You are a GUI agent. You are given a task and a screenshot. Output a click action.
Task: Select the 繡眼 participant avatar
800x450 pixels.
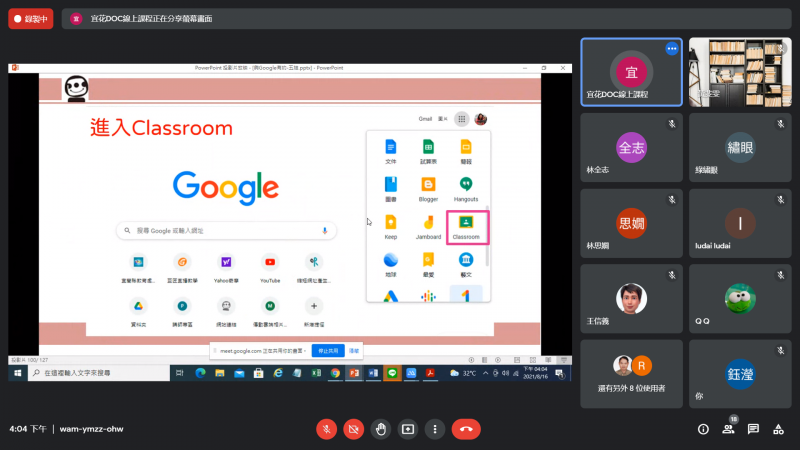click(740, 147)
